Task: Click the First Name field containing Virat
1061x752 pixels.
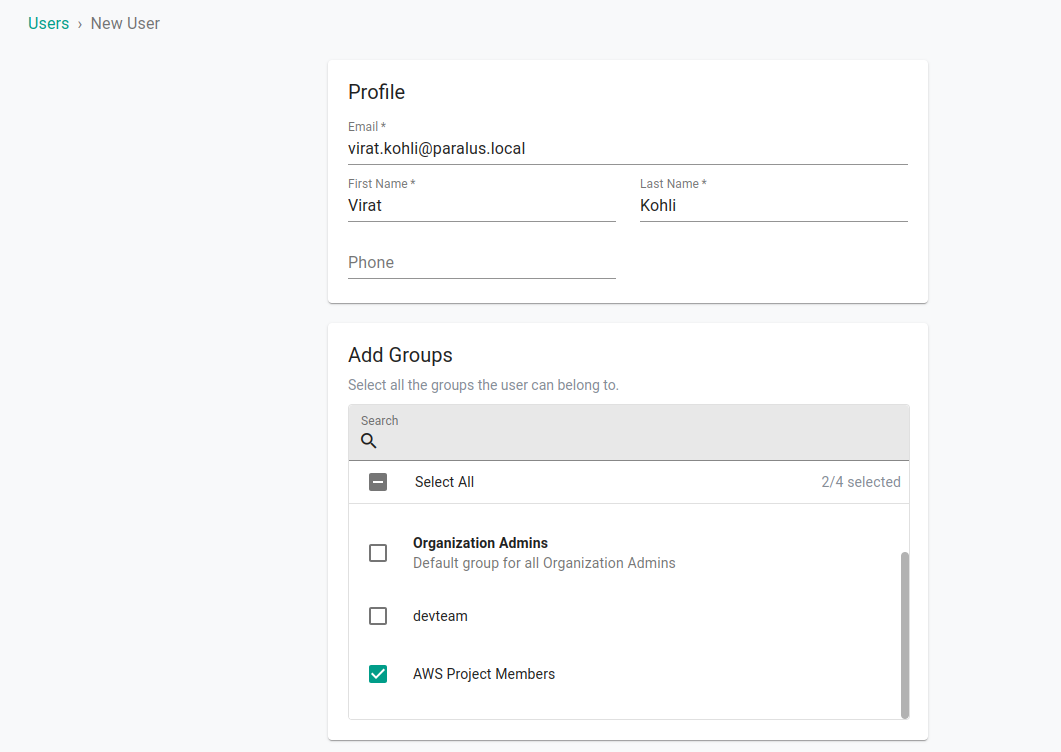Action: coord(480,205)
